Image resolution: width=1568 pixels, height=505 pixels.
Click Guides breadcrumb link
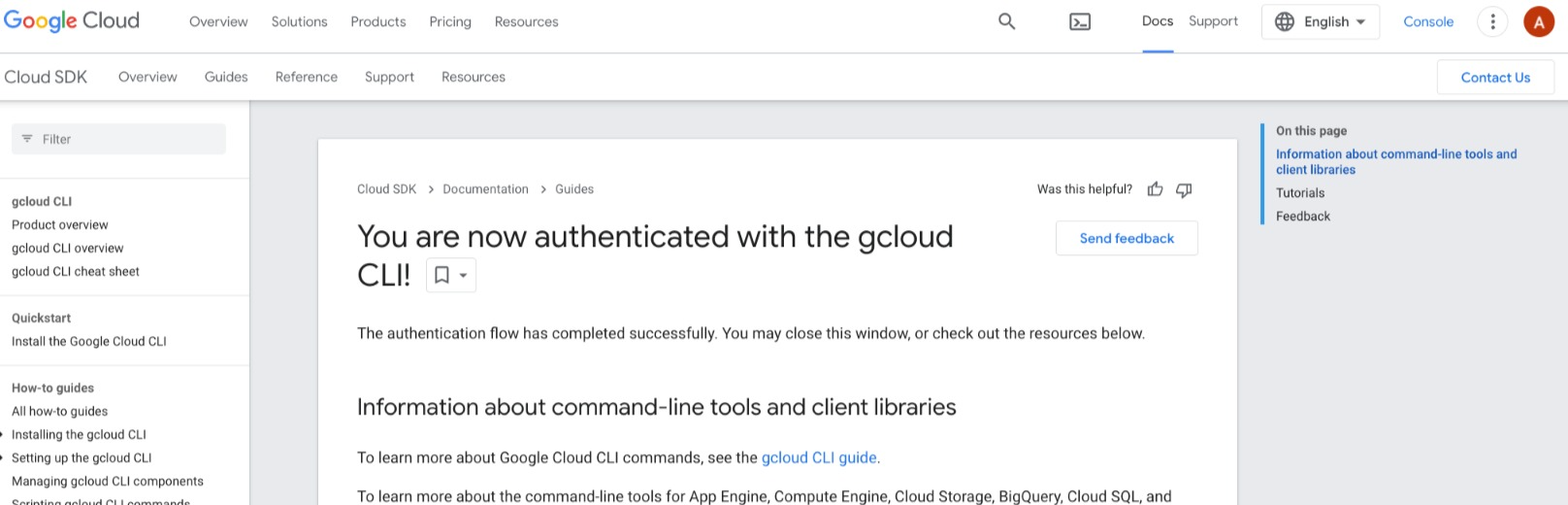click(x=574, y=189)
